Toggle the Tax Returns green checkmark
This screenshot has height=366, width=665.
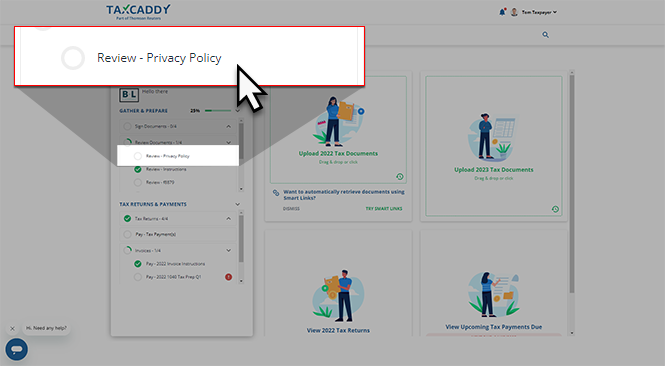(x=127, y=218)
